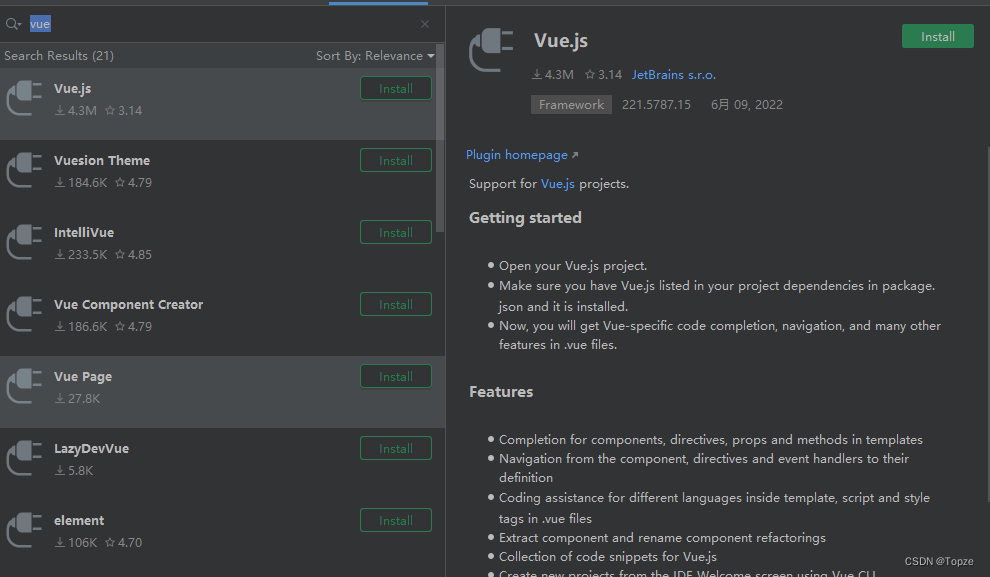Click the 184.6K downloads under Vuesion Theme
Image resolution: width=990 pixels, height=577 pixels.
pyautogui.click(x=81, y=182)
